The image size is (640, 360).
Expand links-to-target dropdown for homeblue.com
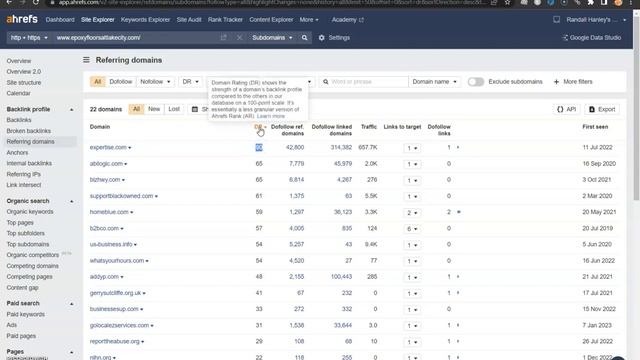point(412,213)
